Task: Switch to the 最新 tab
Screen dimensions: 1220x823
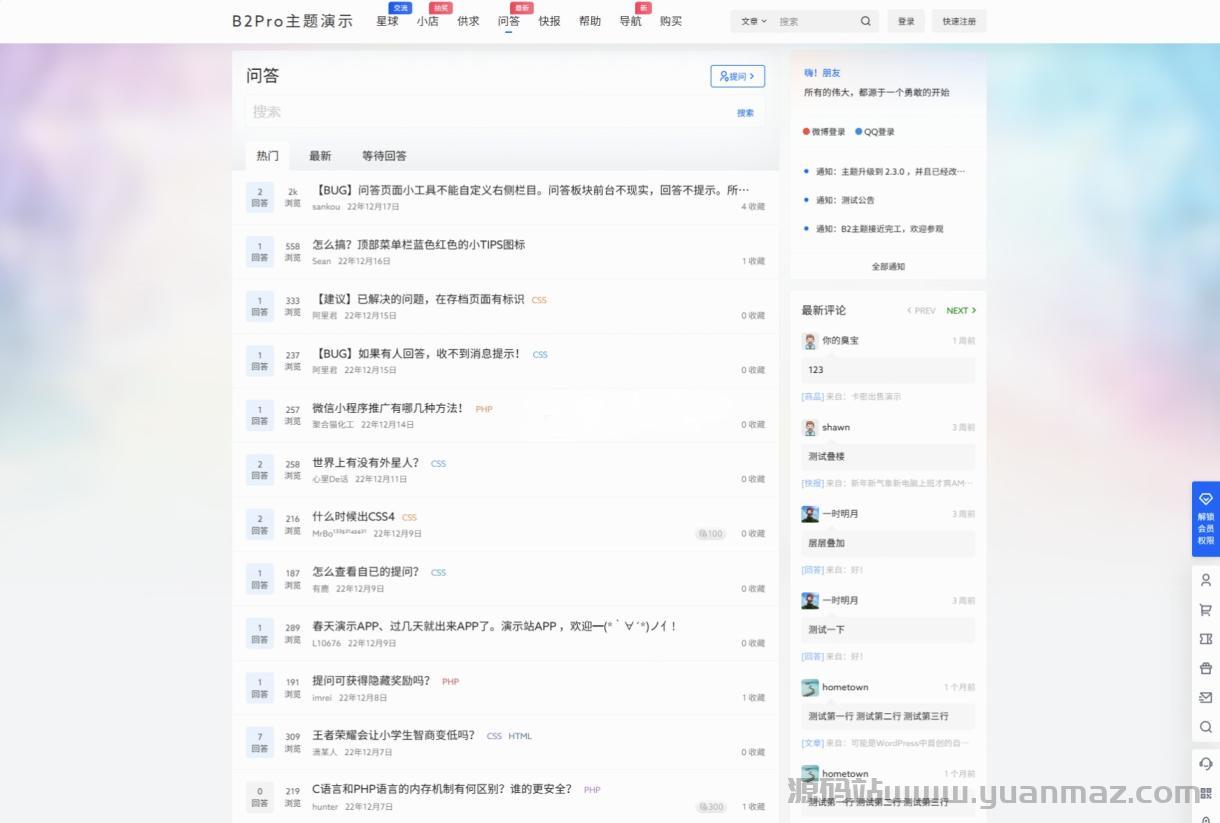Action: coord(320,156)
